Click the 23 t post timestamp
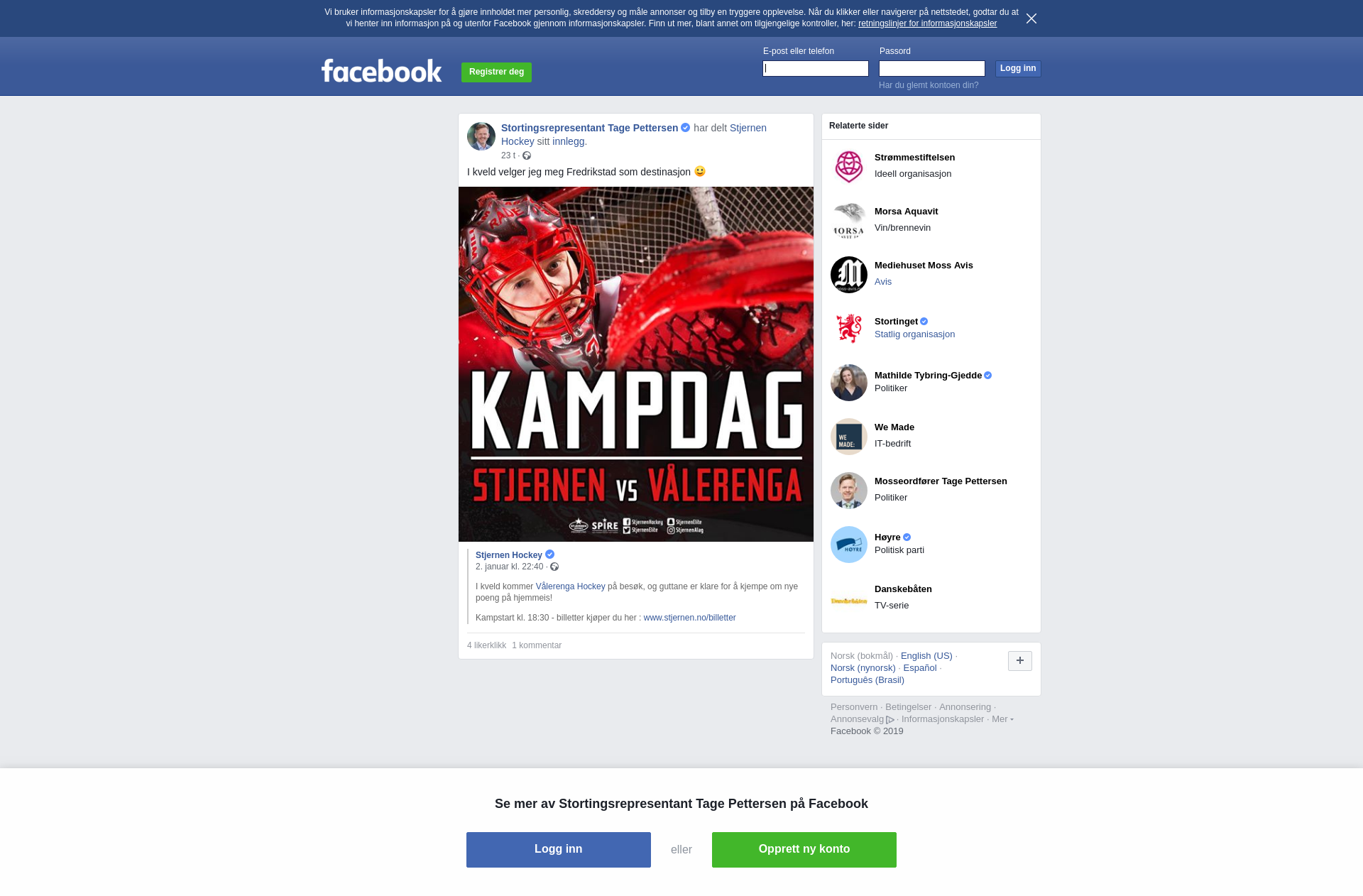 pyautogui.click(x=508, y=155)
